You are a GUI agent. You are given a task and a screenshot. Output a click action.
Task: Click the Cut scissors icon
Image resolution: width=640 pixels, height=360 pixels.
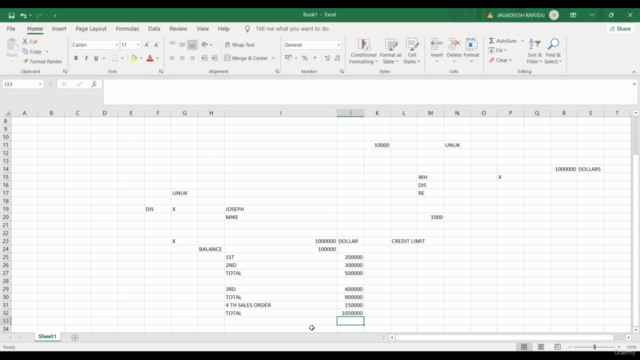[x=25, y=41]
